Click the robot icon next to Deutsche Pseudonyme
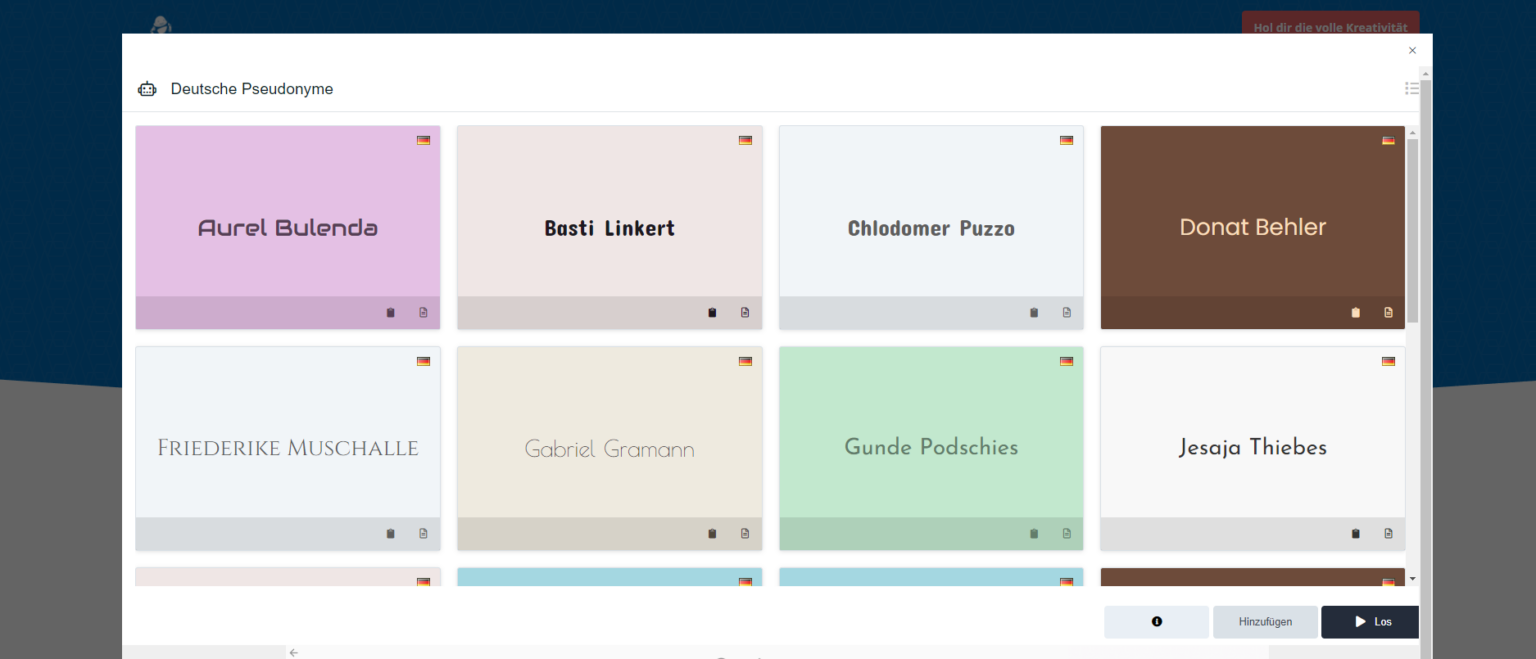This screenshot has width=1536, height=659. click(x=147, y=89)
